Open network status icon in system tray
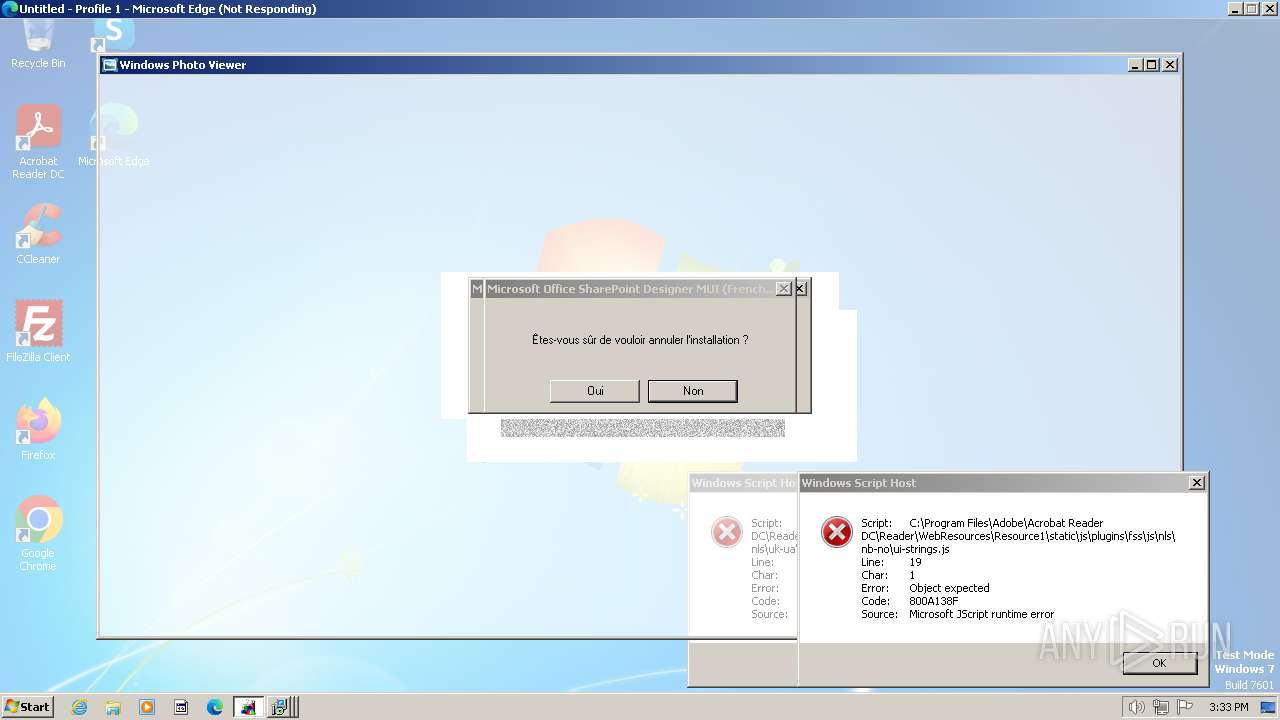 pos(1160,707)
